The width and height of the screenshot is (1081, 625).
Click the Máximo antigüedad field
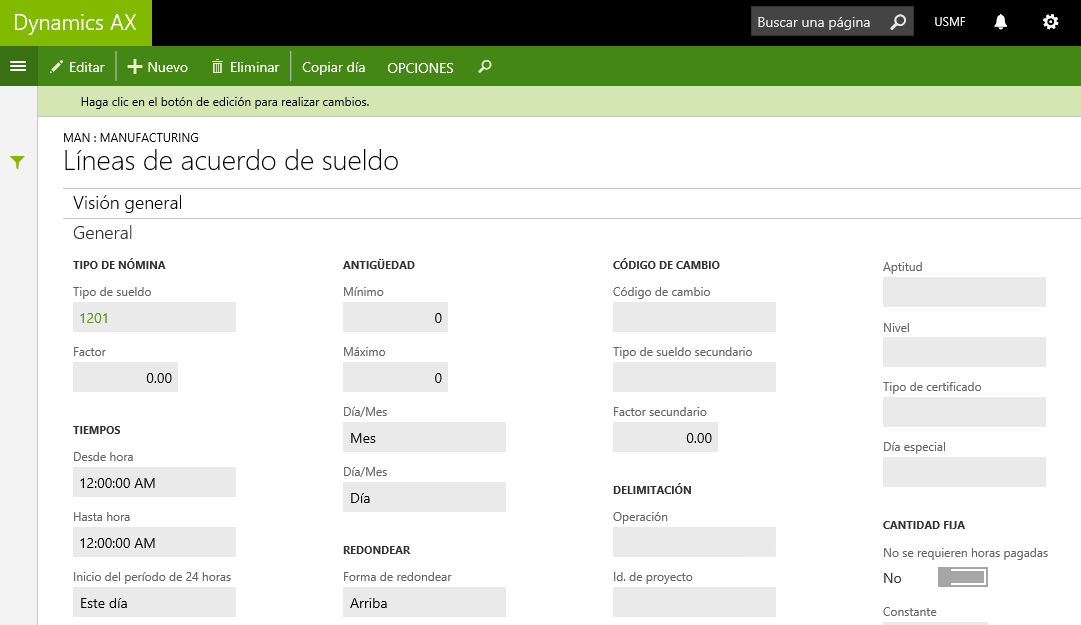395,378
